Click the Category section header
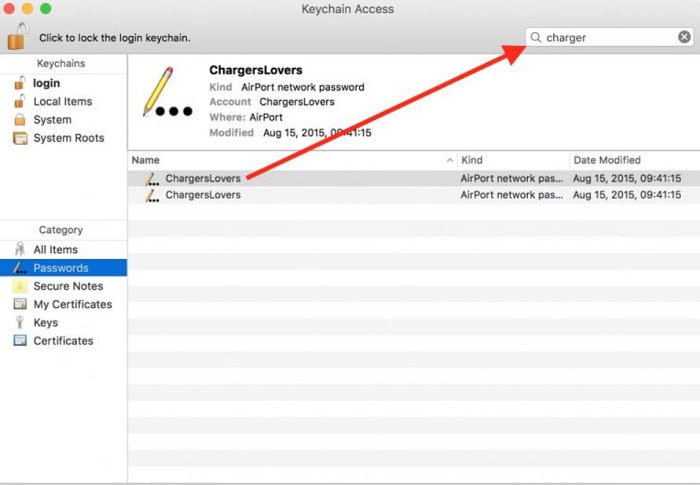This screenshot has width=700, height=485. (x=61, y=230)
